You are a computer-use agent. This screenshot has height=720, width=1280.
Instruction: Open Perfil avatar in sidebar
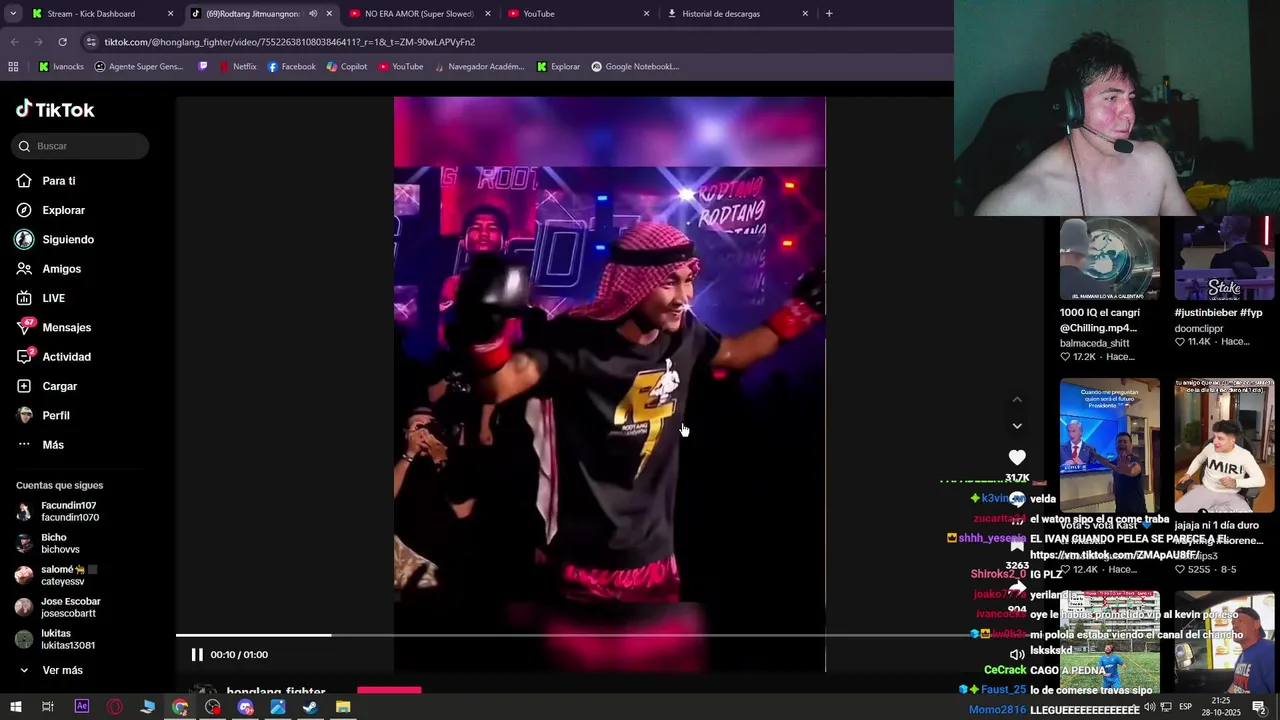pyautogui.click(x=24, y=415)
